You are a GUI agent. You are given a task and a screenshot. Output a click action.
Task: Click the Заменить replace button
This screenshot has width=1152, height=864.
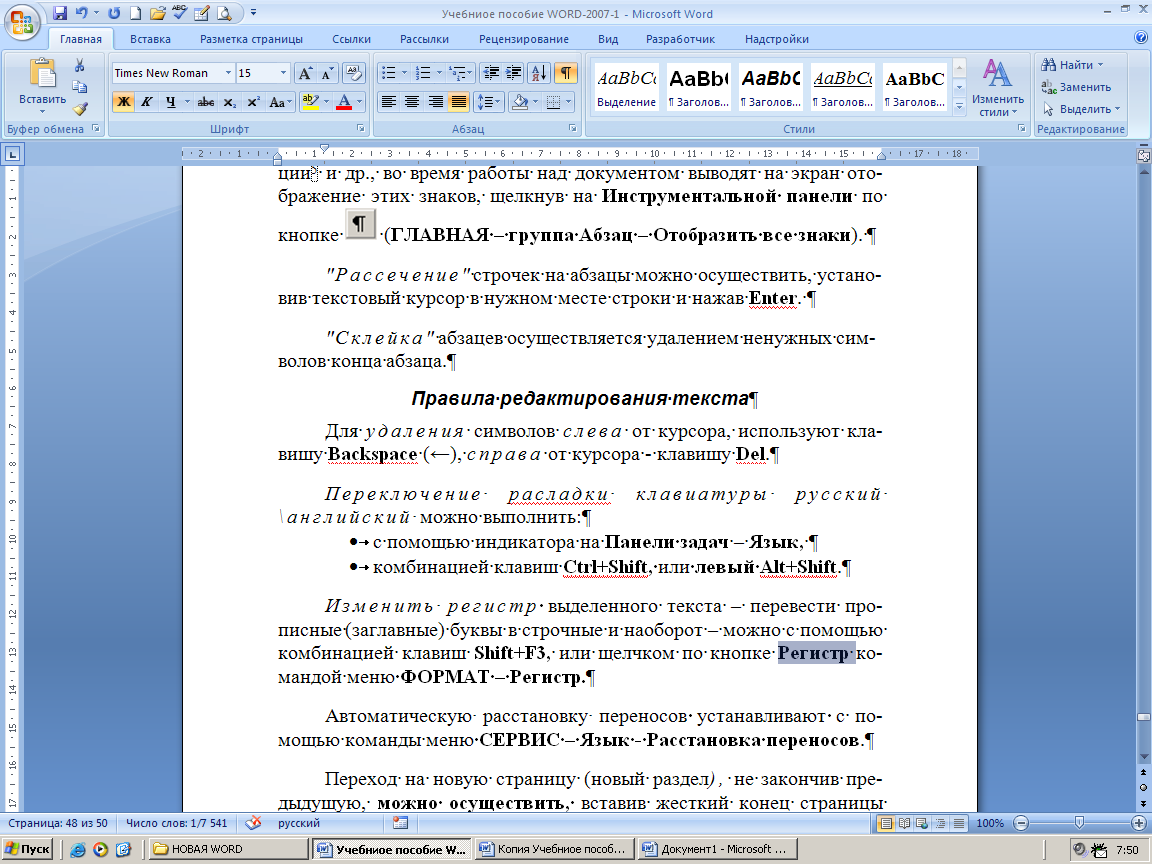click(1076, 87)
